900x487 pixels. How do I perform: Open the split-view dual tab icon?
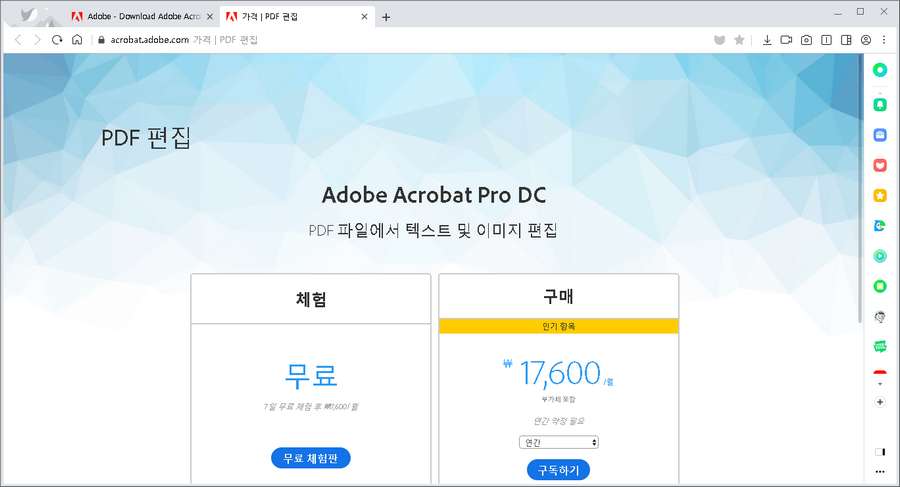(x=827, y=40)
